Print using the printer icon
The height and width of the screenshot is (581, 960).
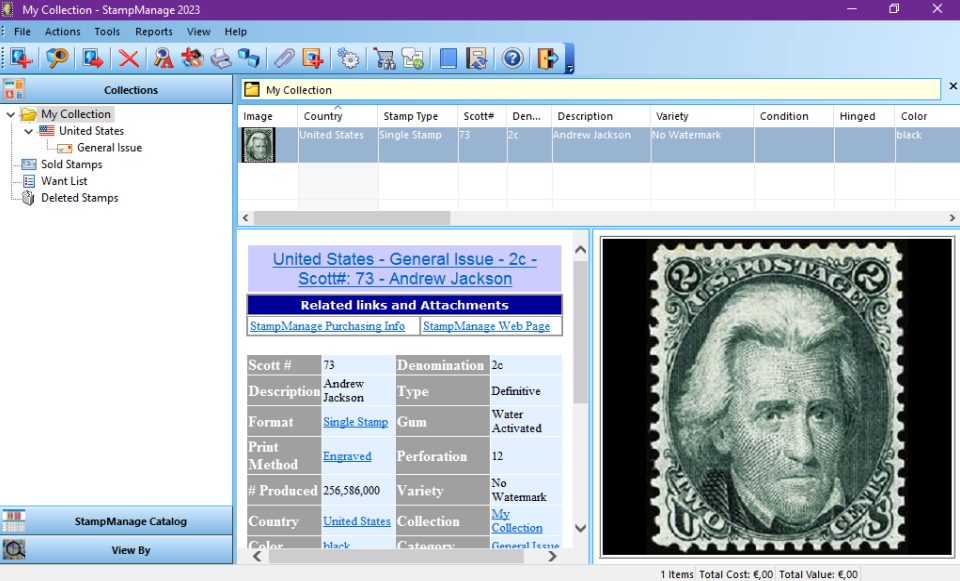[221, 58]
